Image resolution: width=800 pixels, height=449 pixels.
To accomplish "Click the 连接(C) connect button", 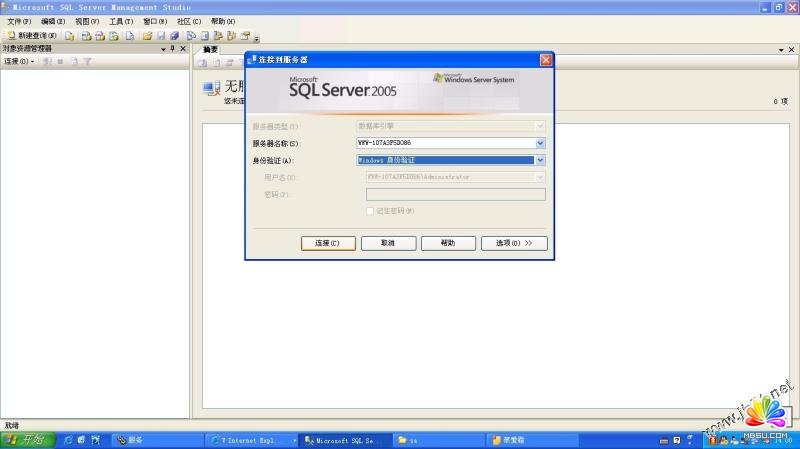I will pyautogui.click(x=328, y=243).
